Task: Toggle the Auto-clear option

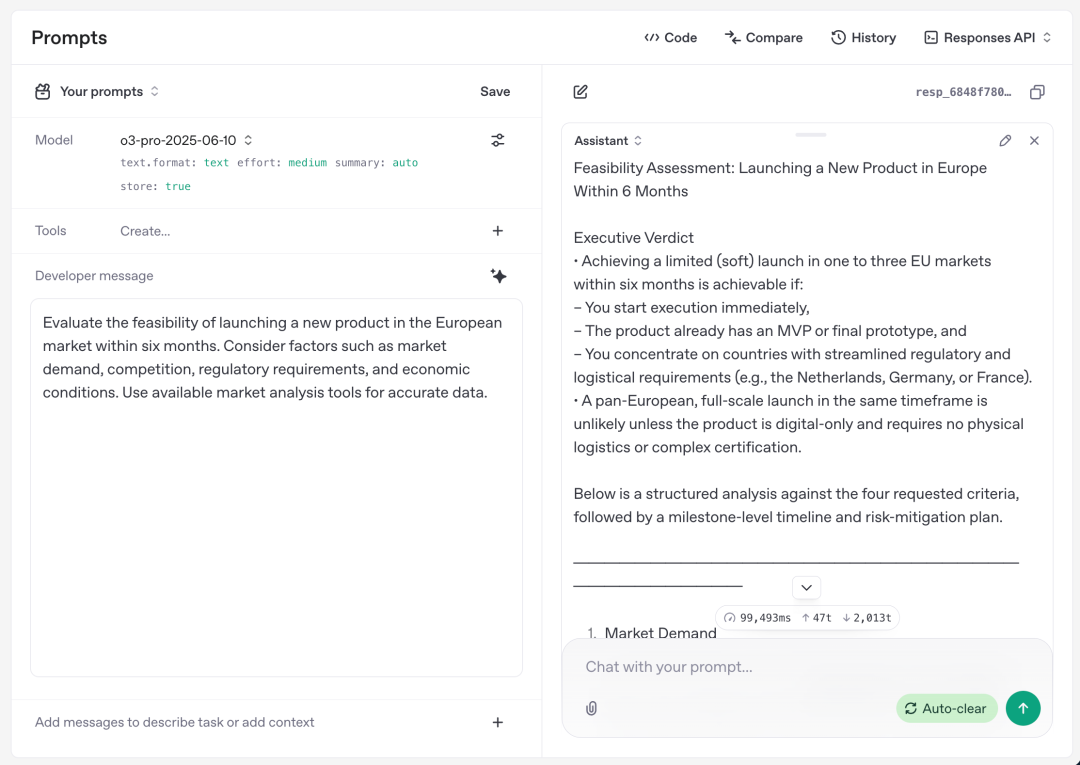Action: pos(946,709)
